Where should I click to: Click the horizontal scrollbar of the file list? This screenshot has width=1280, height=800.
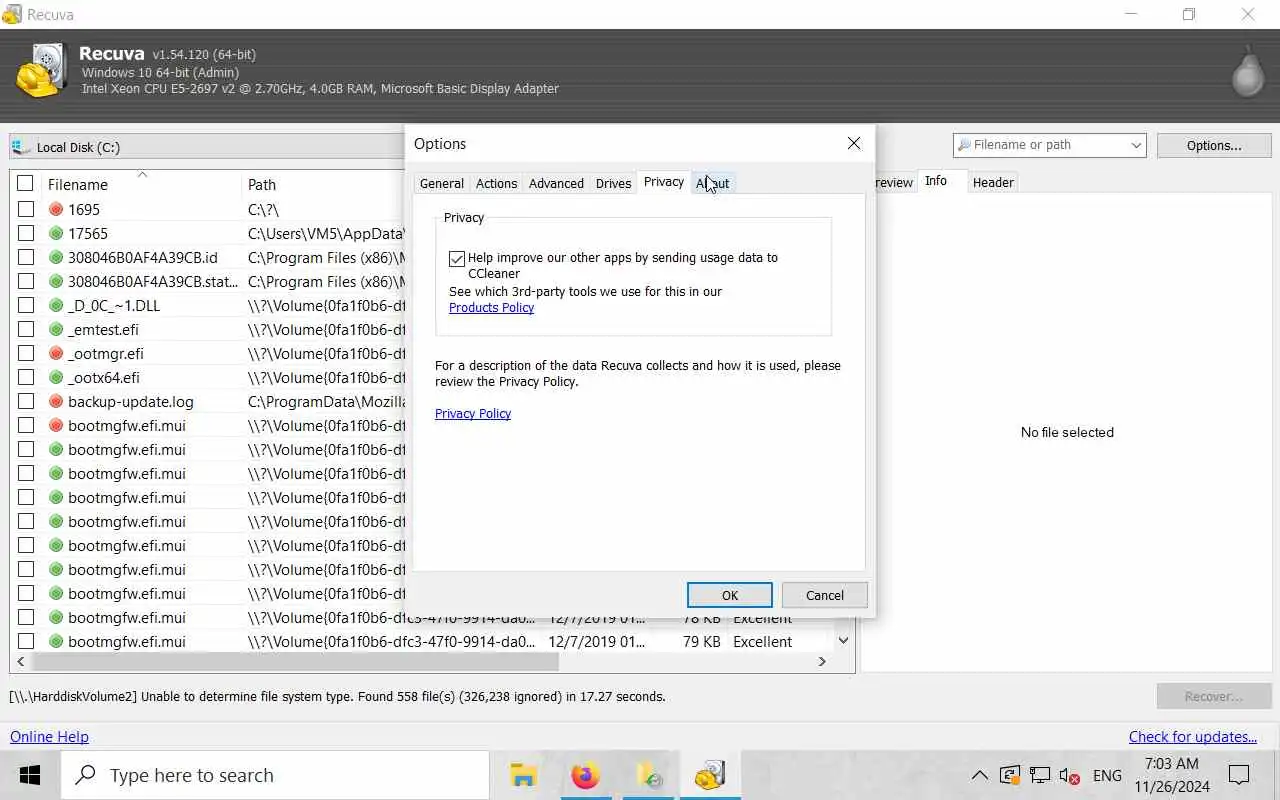(x=295, y=661)
